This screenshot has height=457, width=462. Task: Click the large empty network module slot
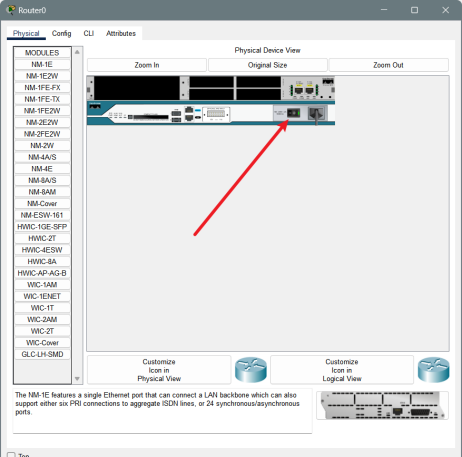click(x=137, y=88)
